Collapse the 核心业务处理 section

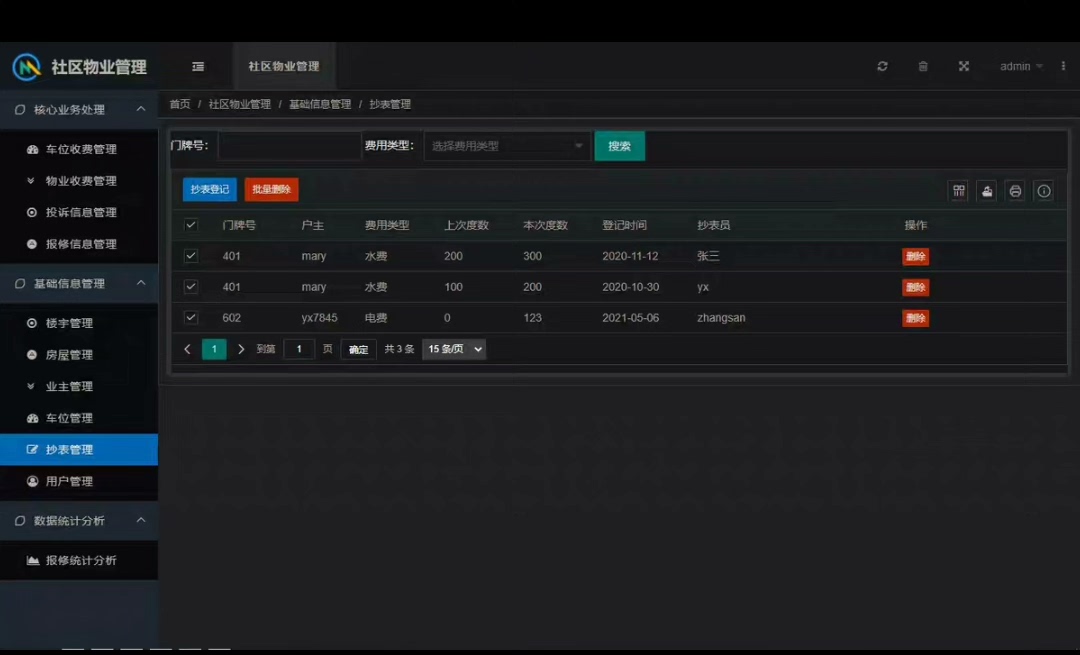coord(79,110)
